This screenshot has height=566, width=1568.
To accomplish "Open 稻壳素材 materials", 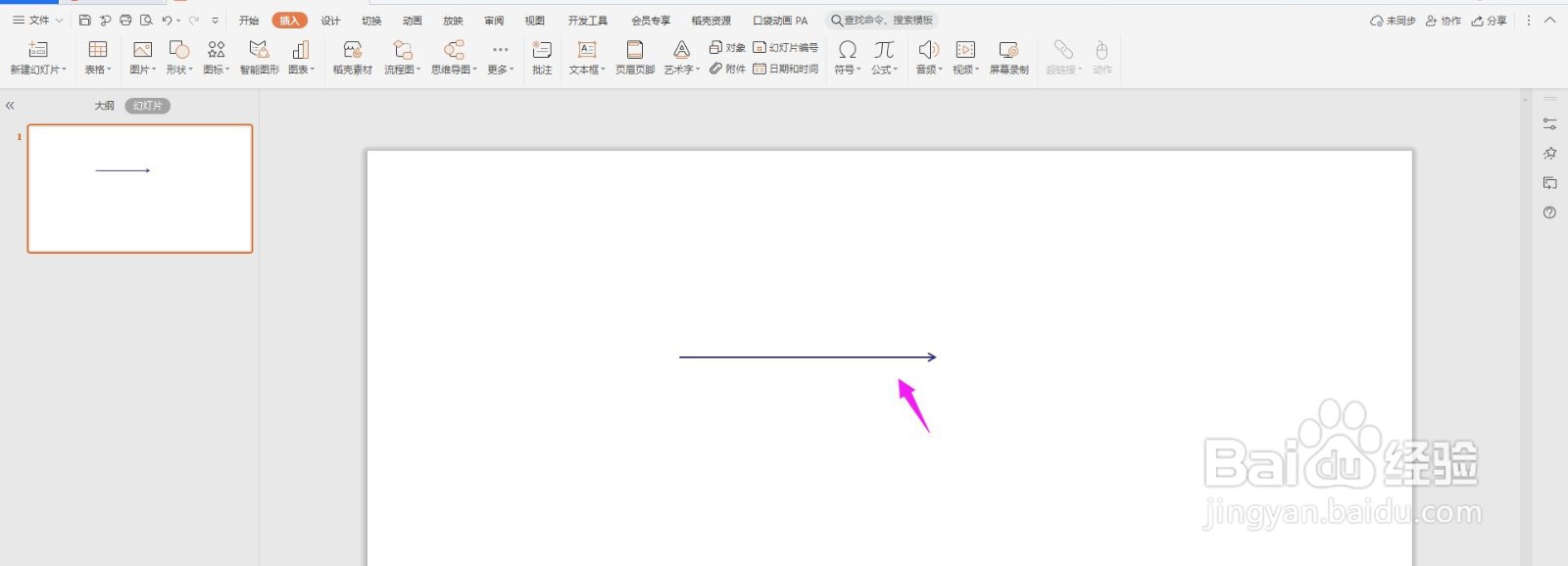I will tap(353, 57).
